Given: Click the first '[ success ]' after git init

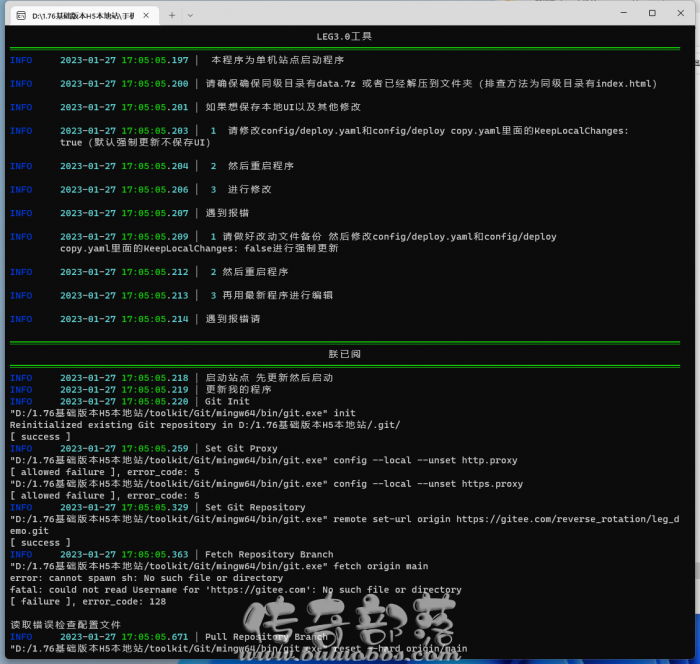Looking at the screenshot, I should coord(40,437).
